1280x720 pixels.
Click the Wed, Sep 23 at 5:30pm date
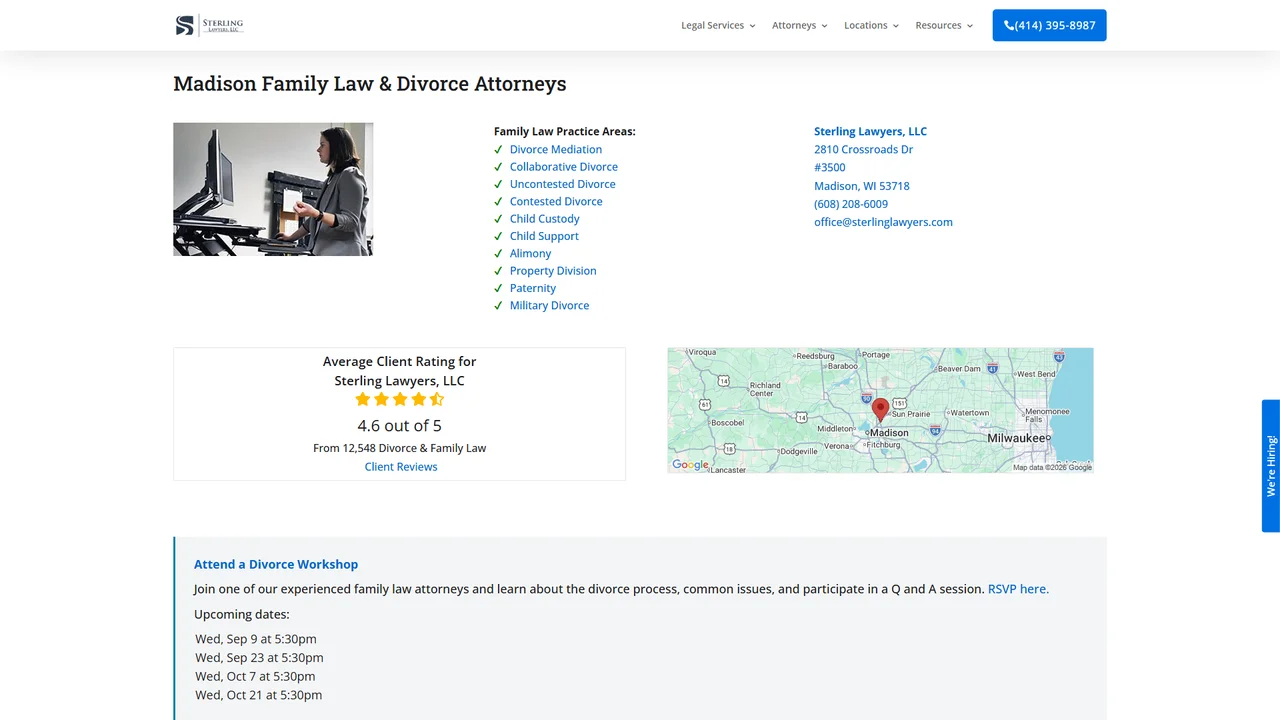pyautogui.click(x=259, y=658)
